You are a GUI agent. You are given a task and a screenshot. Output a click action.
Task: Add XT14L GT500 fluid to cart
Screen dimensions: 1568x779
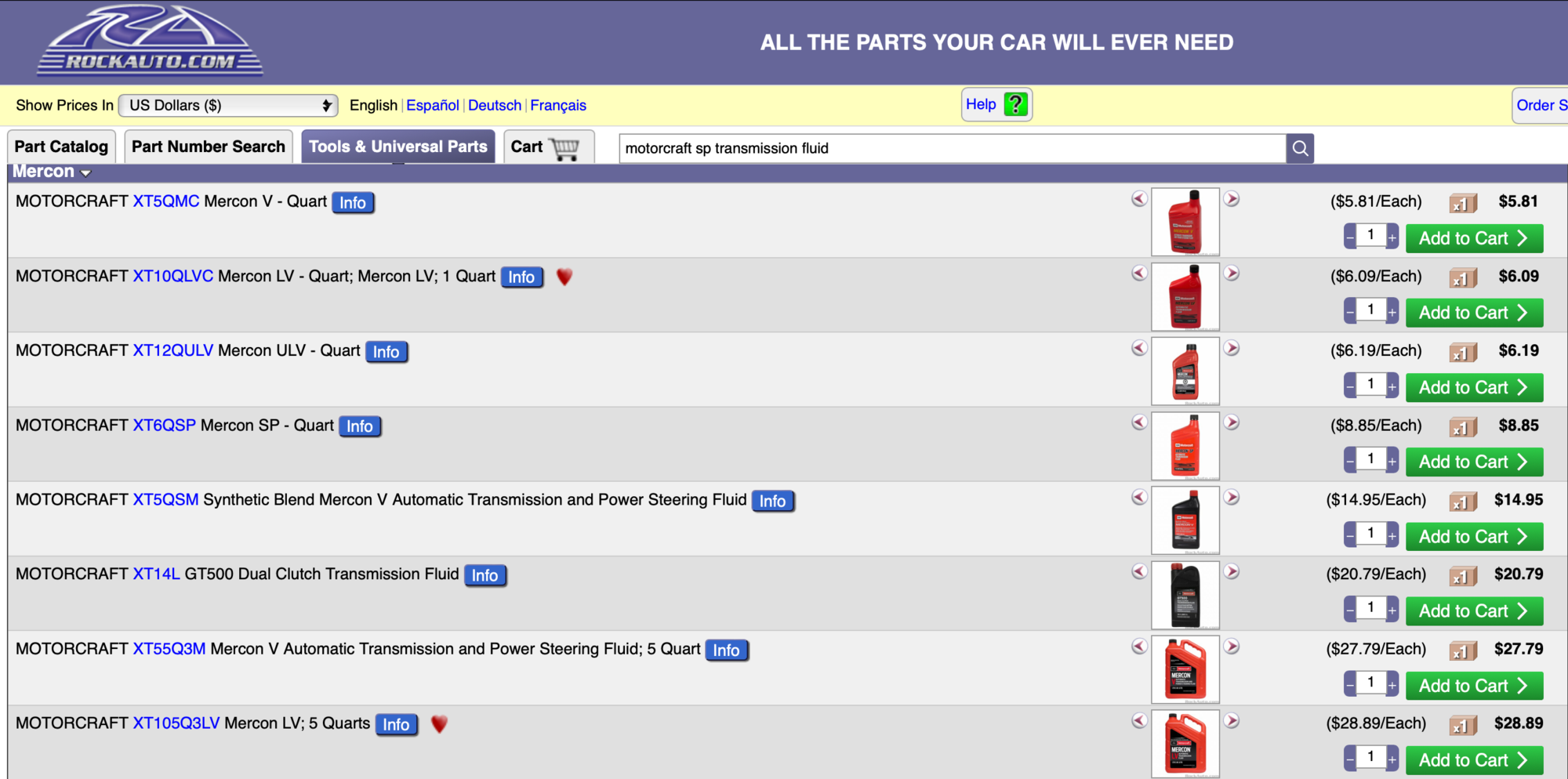(1474, 611)
